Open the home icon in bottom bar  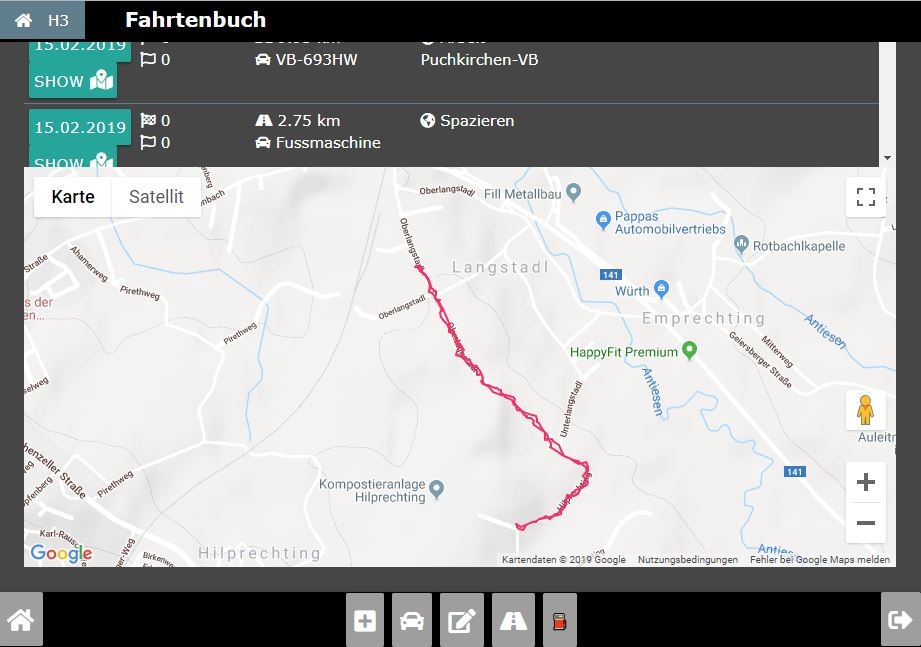tap(21, 619)
